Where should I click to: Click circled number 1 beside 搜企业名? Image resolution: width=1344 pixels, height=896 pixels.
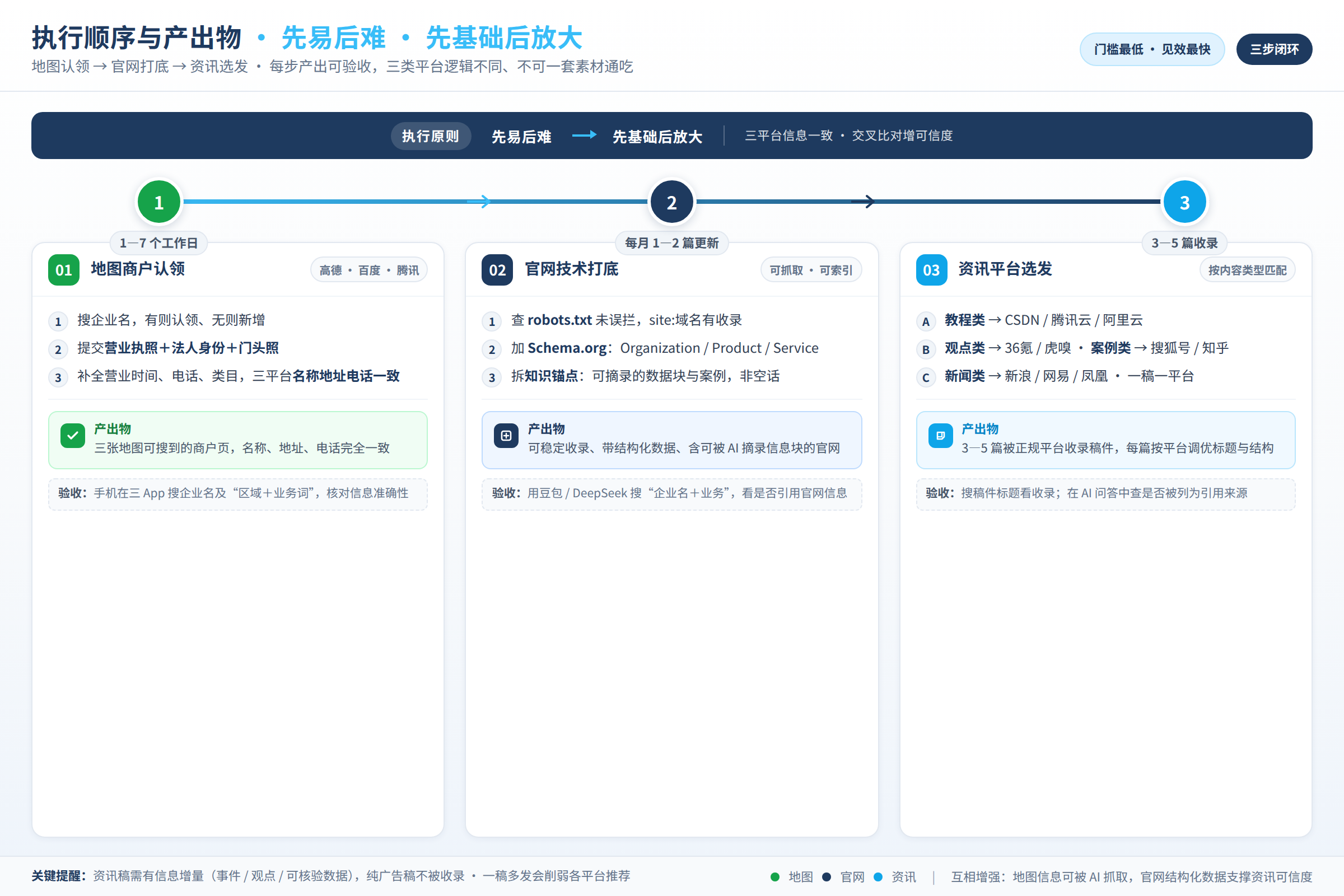(x=58, y=321)
